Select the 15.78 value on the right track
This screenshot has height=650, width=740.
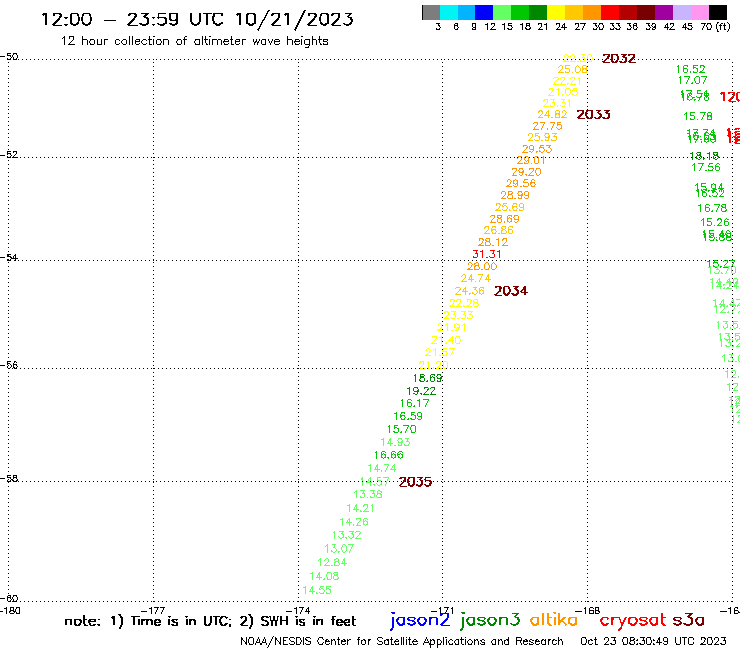click(698, 116)
